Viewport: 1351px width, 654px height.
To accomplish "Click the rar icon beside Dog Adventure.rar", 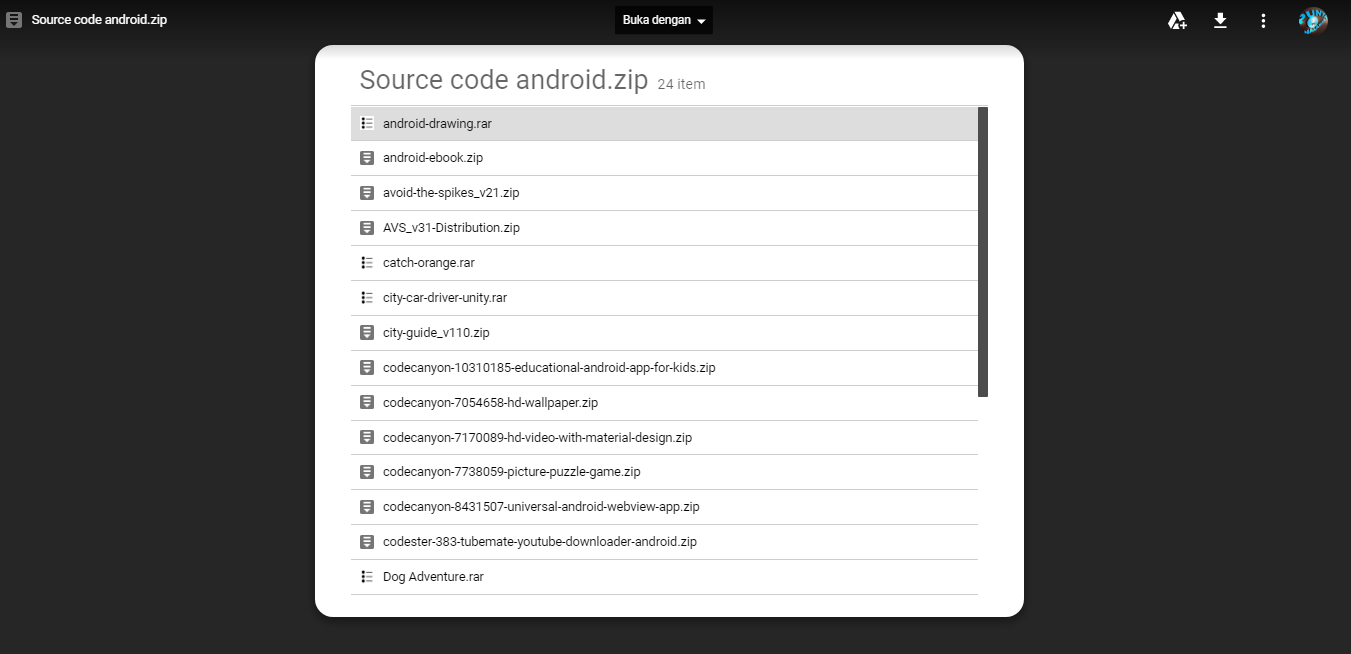I will tap(366, 576).
